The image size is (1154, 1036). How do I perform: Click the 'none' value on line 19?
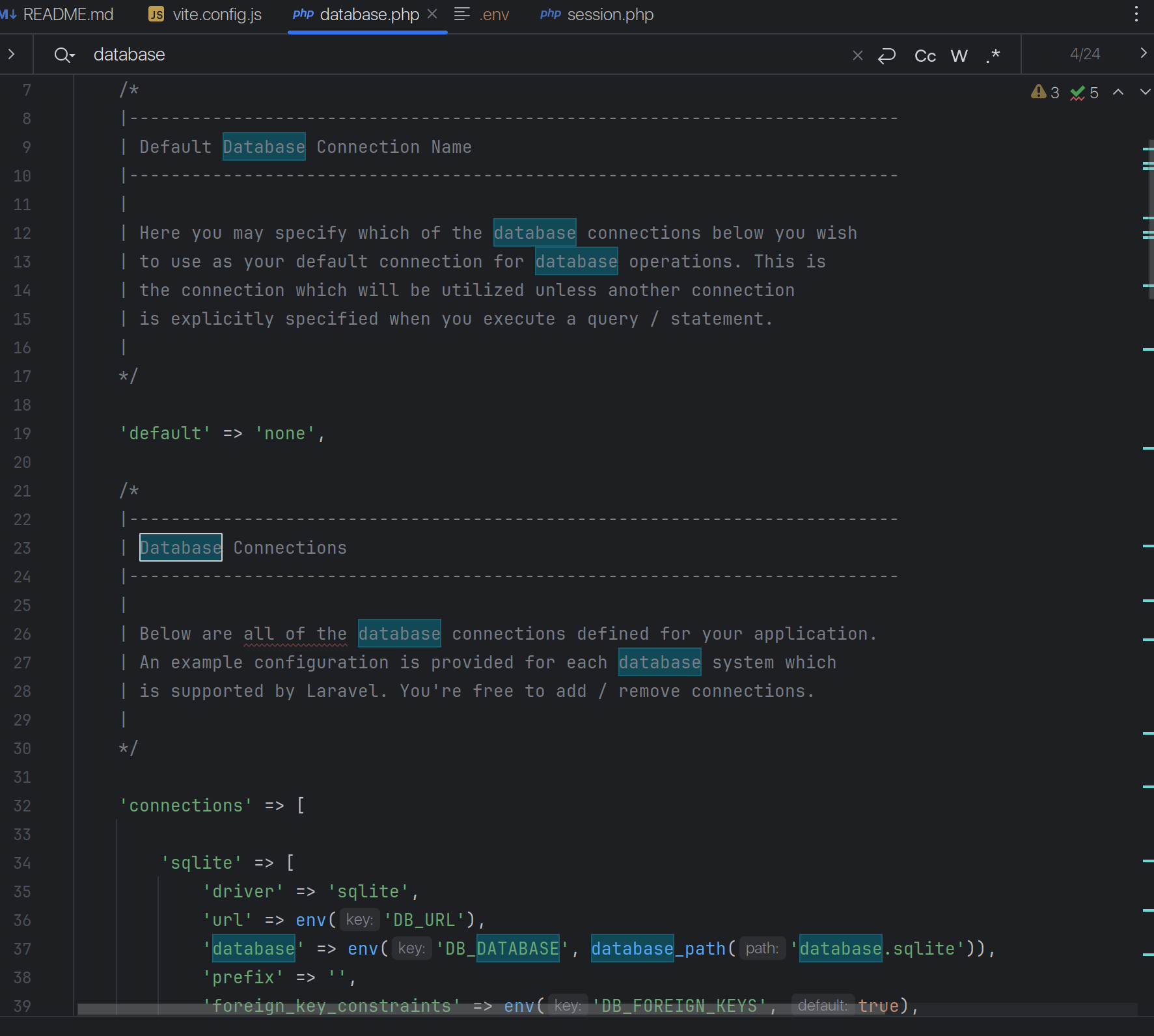tap(285, 433)
